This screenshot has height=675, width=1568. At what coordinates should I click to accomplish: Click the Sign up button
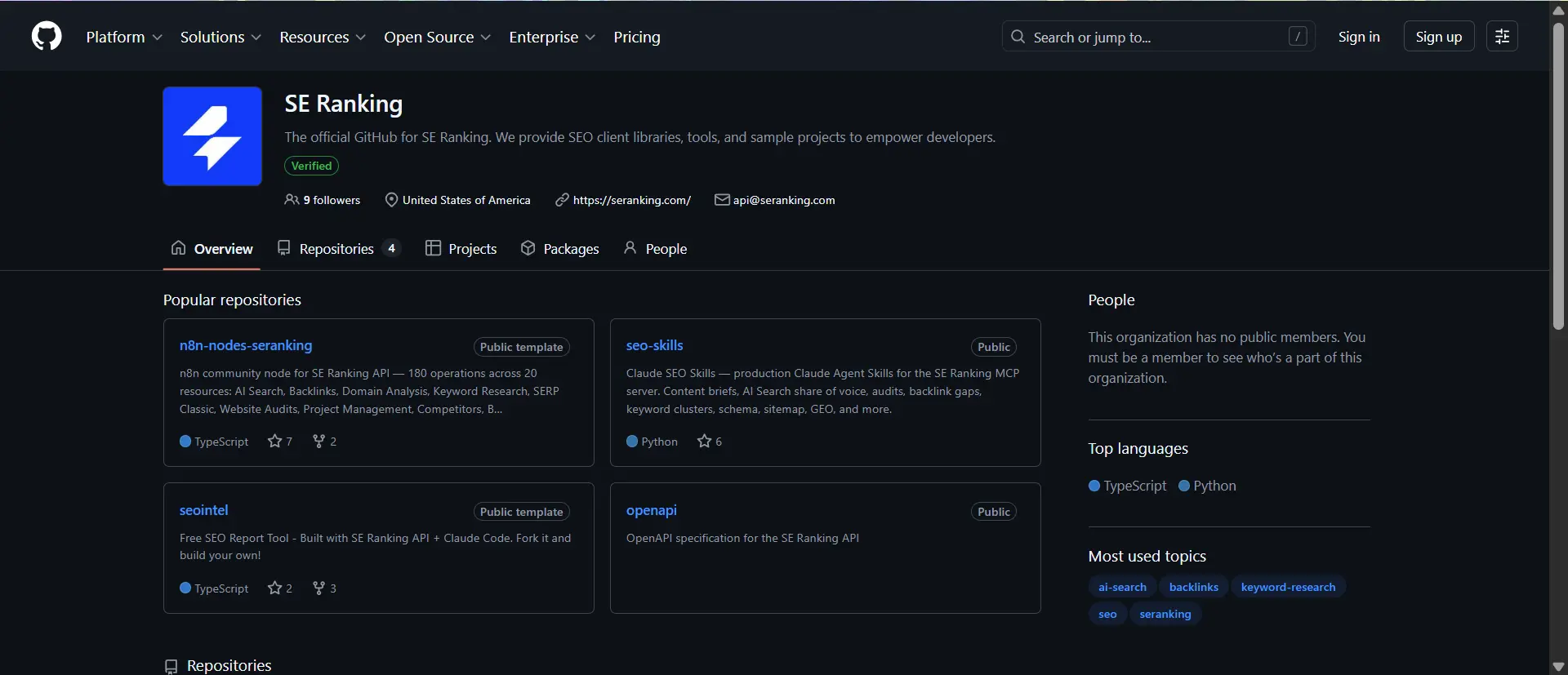coord(1439,37)
